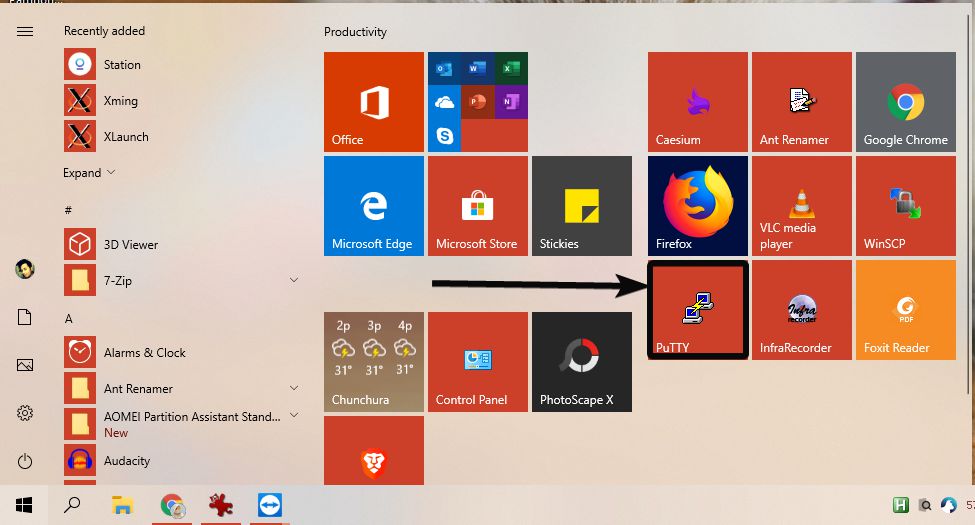Launch VLC media player tile

point(802,206)
